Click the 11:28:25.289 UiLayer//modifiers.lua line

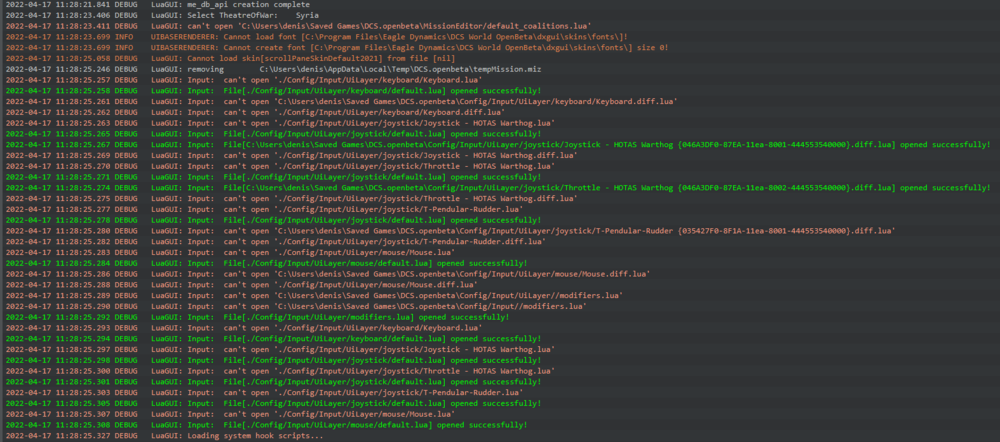point(314,295)
